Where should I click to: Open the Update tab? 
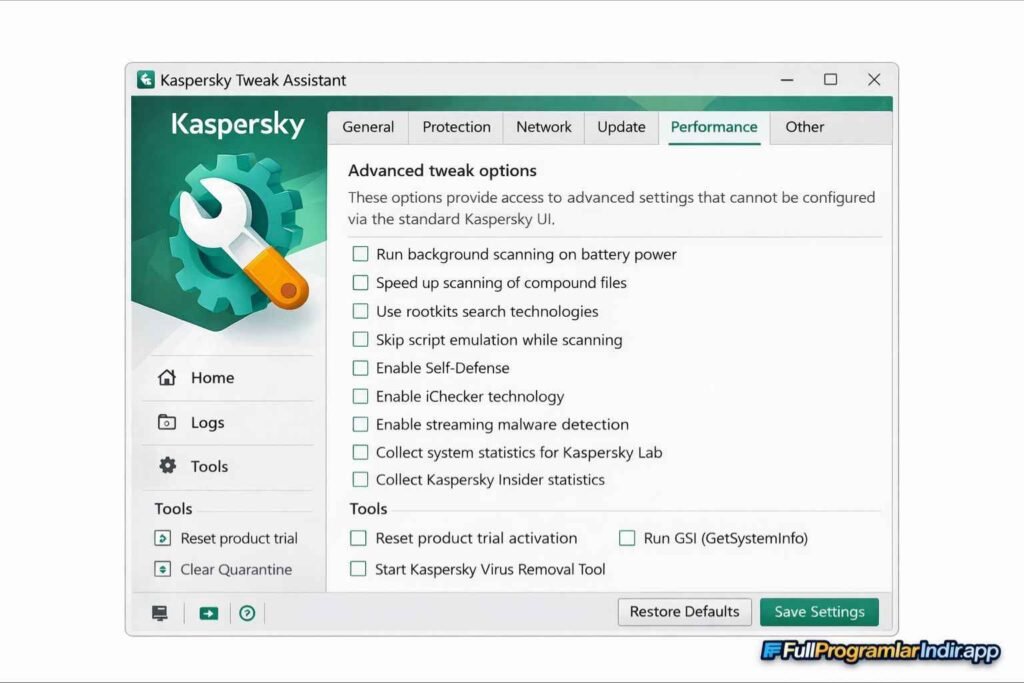tap(620, 127)
